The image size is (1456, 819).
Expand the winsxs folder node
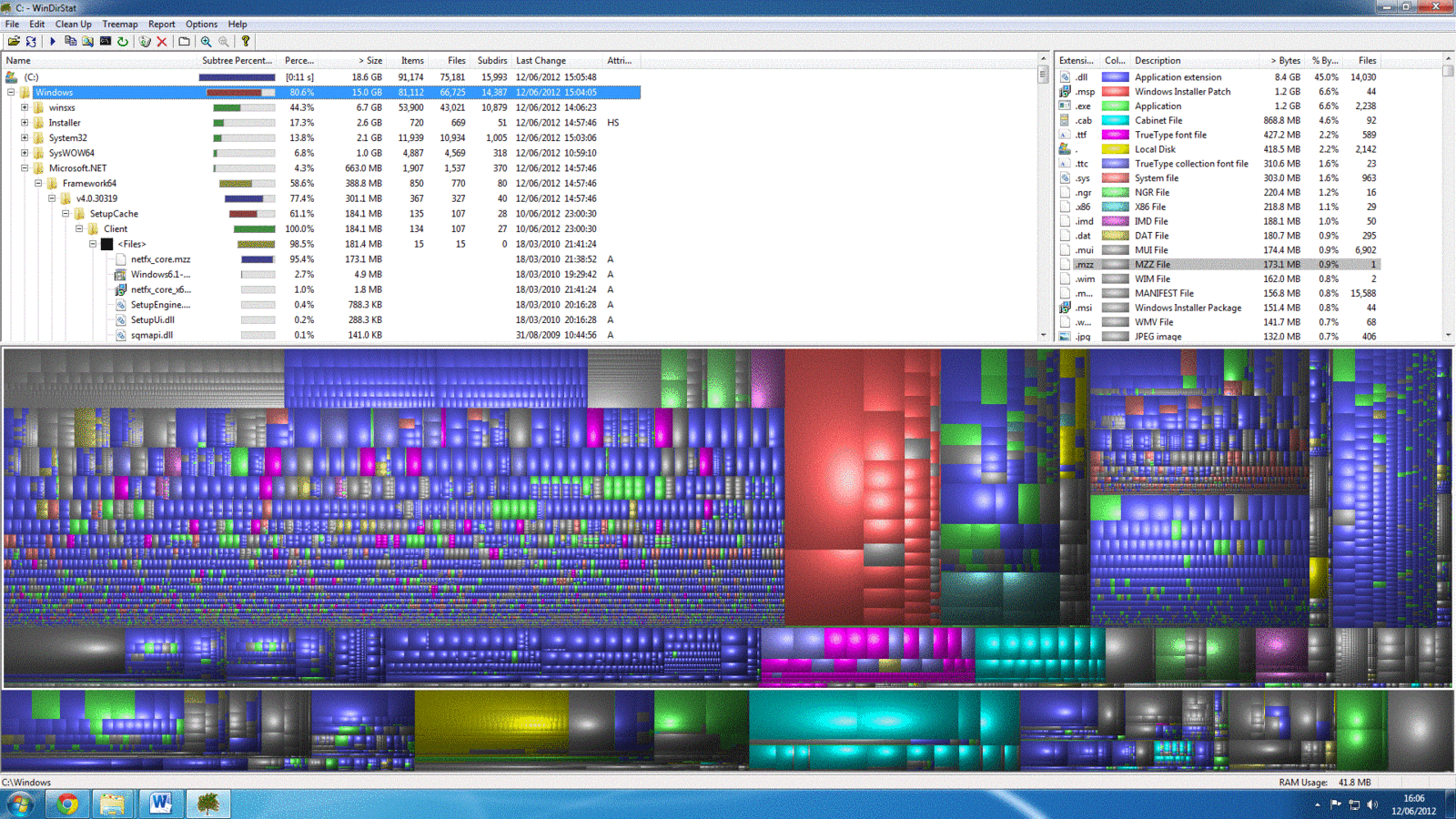click(x=25, y=107)
